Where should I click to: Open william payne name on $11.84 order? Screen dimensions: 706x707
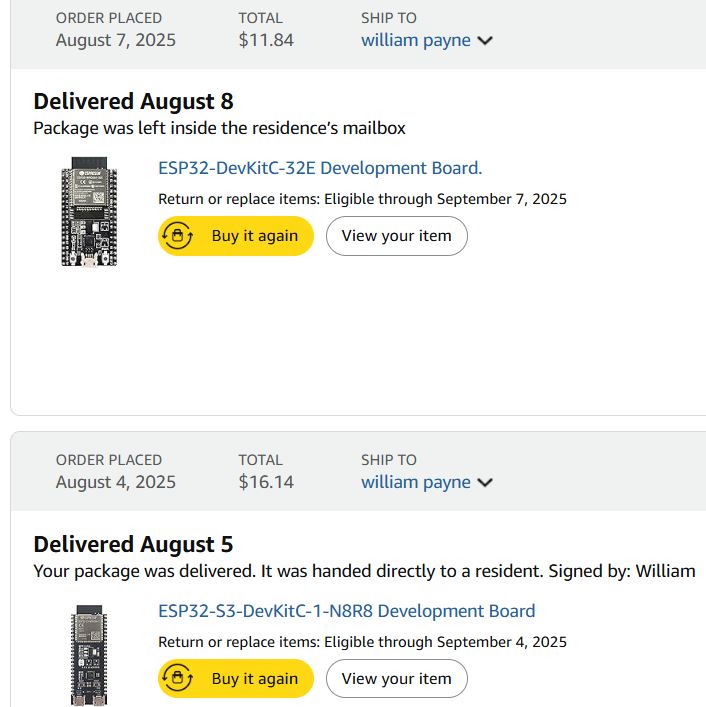415,40
